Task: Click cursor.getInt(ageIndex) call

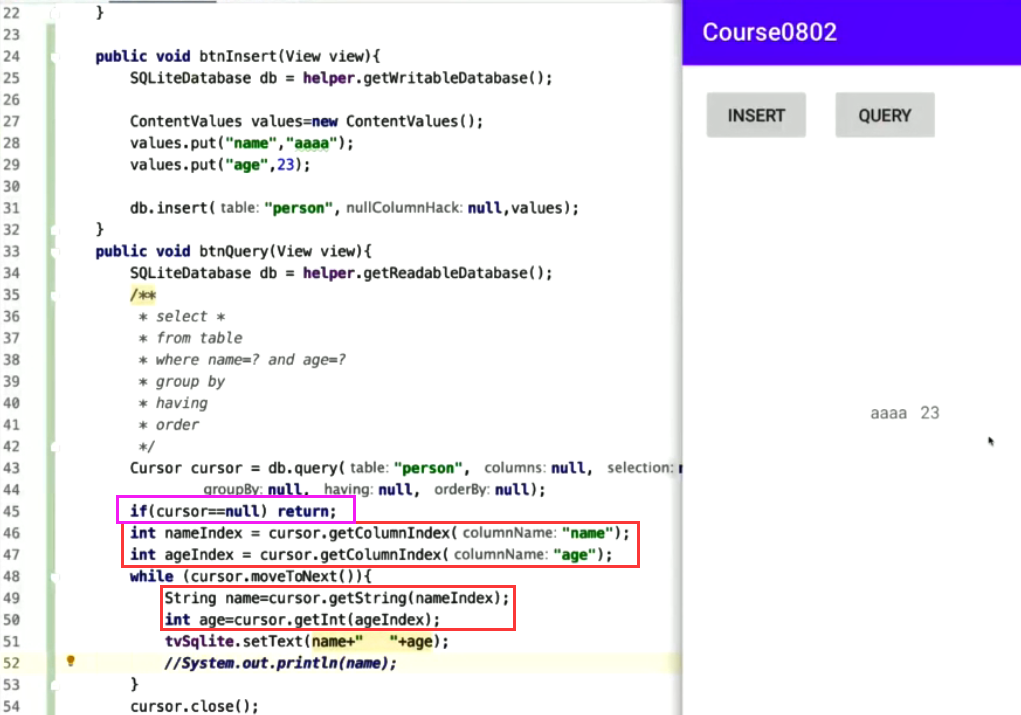Action: pyautogui.click(x=332, y=620)
